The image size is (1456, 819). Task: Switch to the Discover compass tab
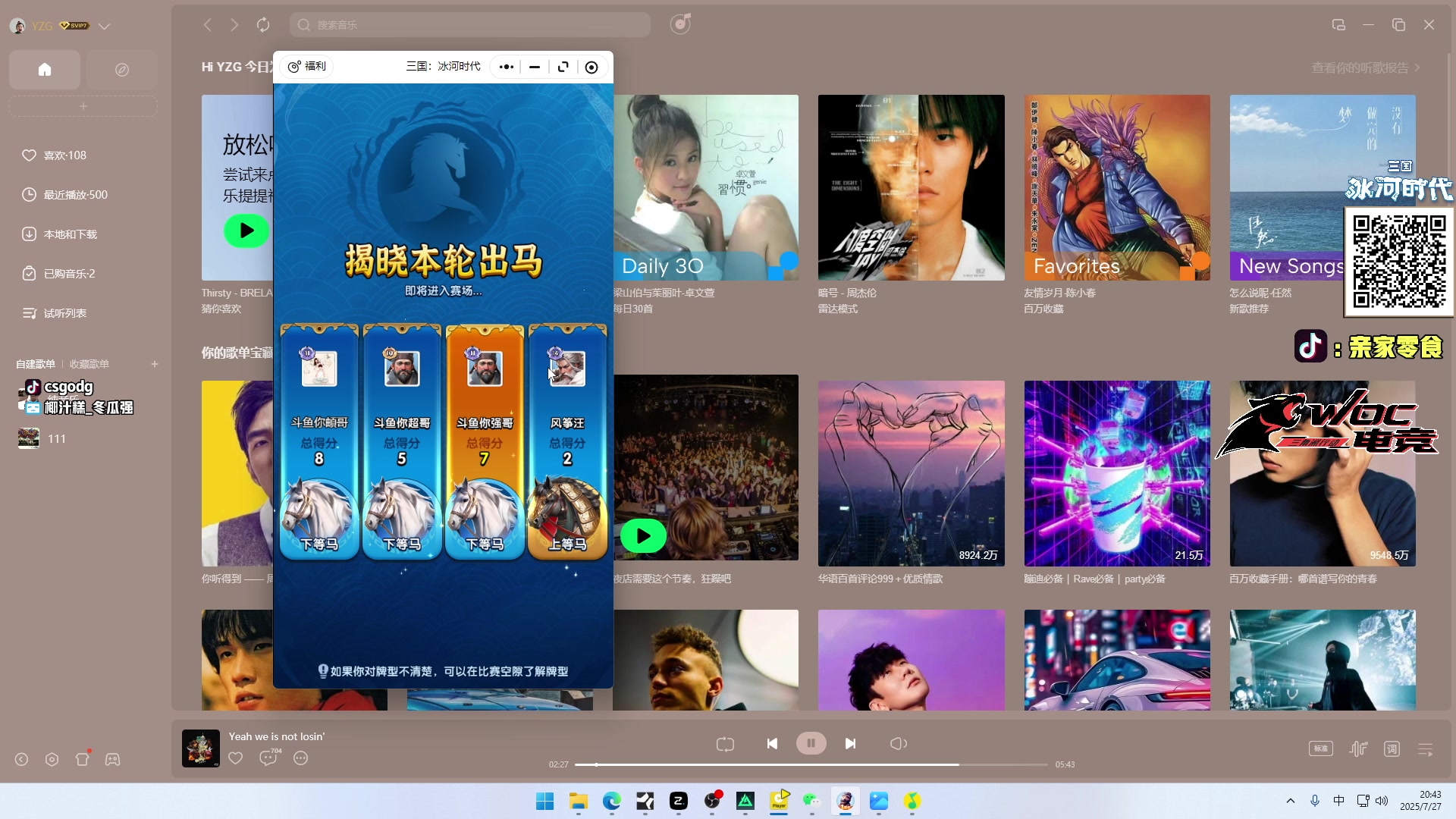coord(122,70)
